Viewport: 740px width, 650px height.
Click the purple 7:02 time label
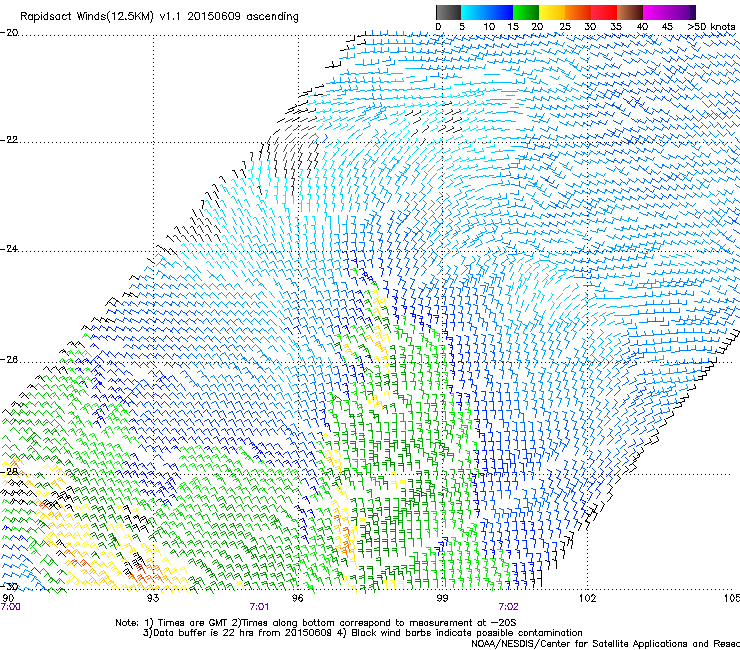(x=508, y=607)
